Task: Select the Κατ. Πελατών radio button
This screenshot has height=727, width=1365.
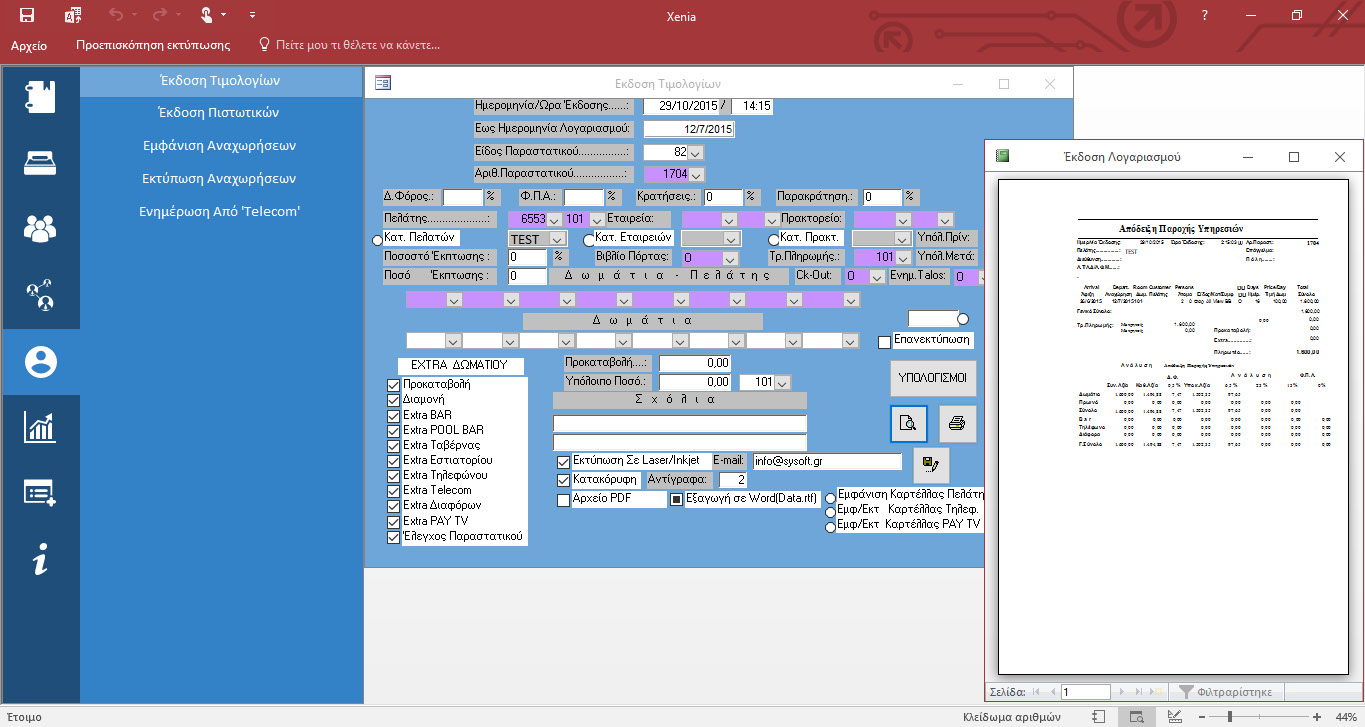Action: click(x=377, y=240)
